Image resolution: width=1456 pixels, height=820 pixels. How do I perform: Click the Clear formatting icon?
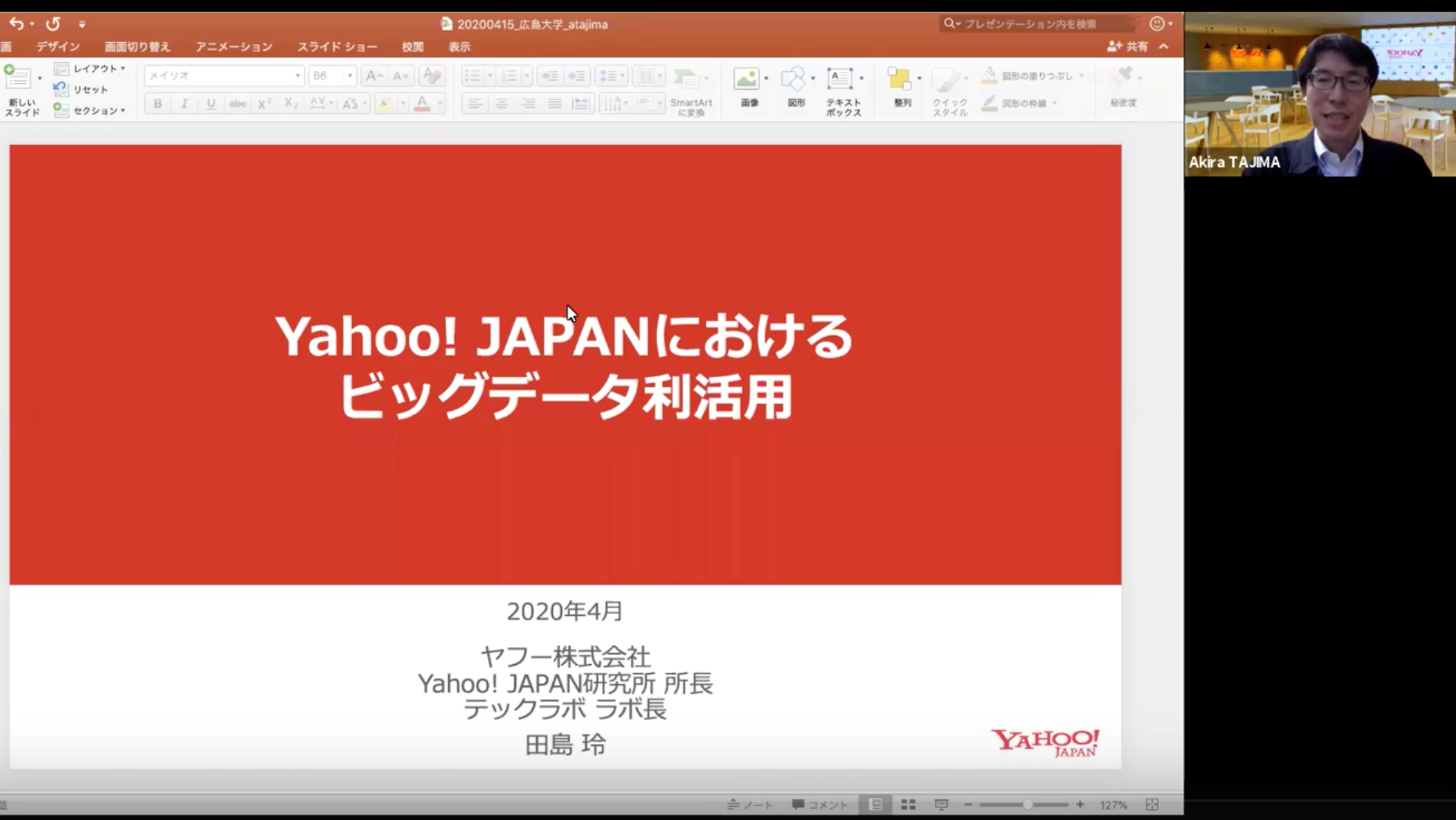click(x=432, y=75)
